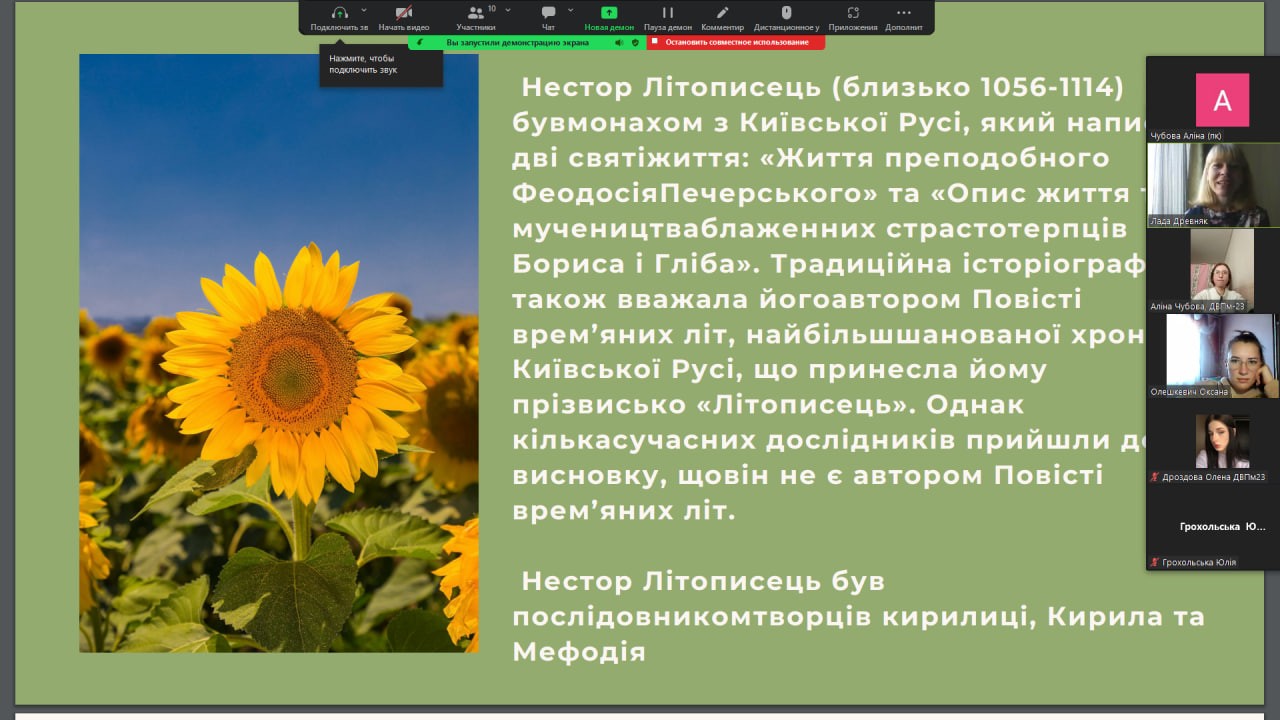Select Лада Древняк's video thumbnail

click(1212, 184)
